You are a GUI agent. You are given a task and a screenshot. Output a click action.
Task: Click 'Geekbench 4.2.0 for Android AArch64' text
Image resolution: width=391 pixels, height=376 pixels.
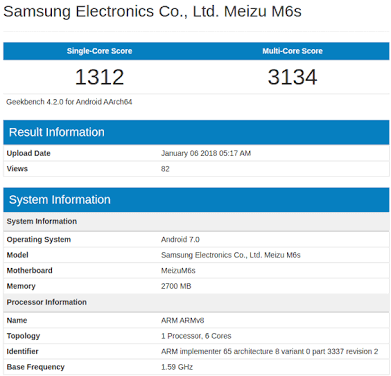[69, 102]
